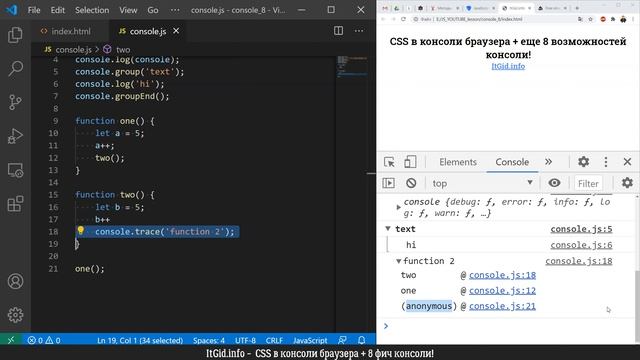Expand more DevTools tabs chevron
Screen dimensions: 640x360
(549, 162)
